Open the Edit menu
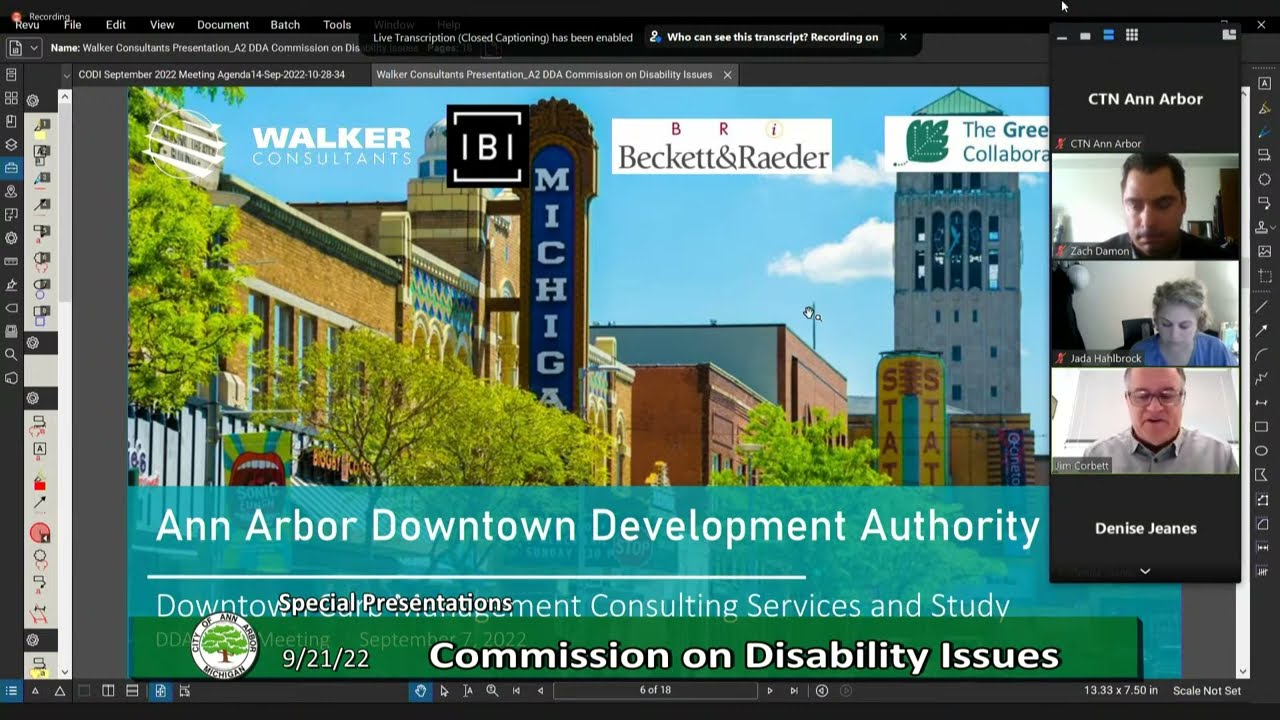Image resolution: width=1280 pixels, height=720 pixels. click(116, 24)
